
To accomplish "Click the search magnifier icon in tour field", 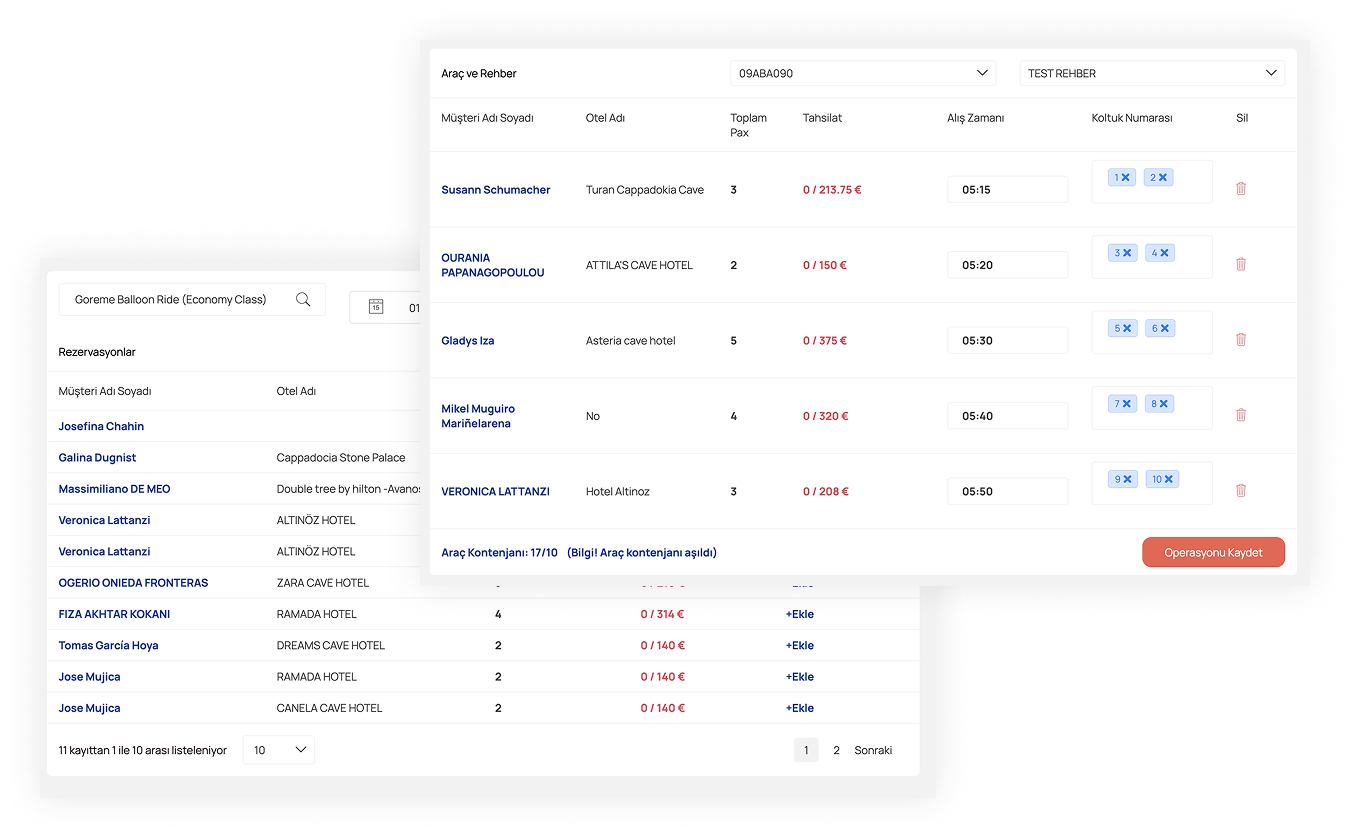I will (x=303, y=300).
